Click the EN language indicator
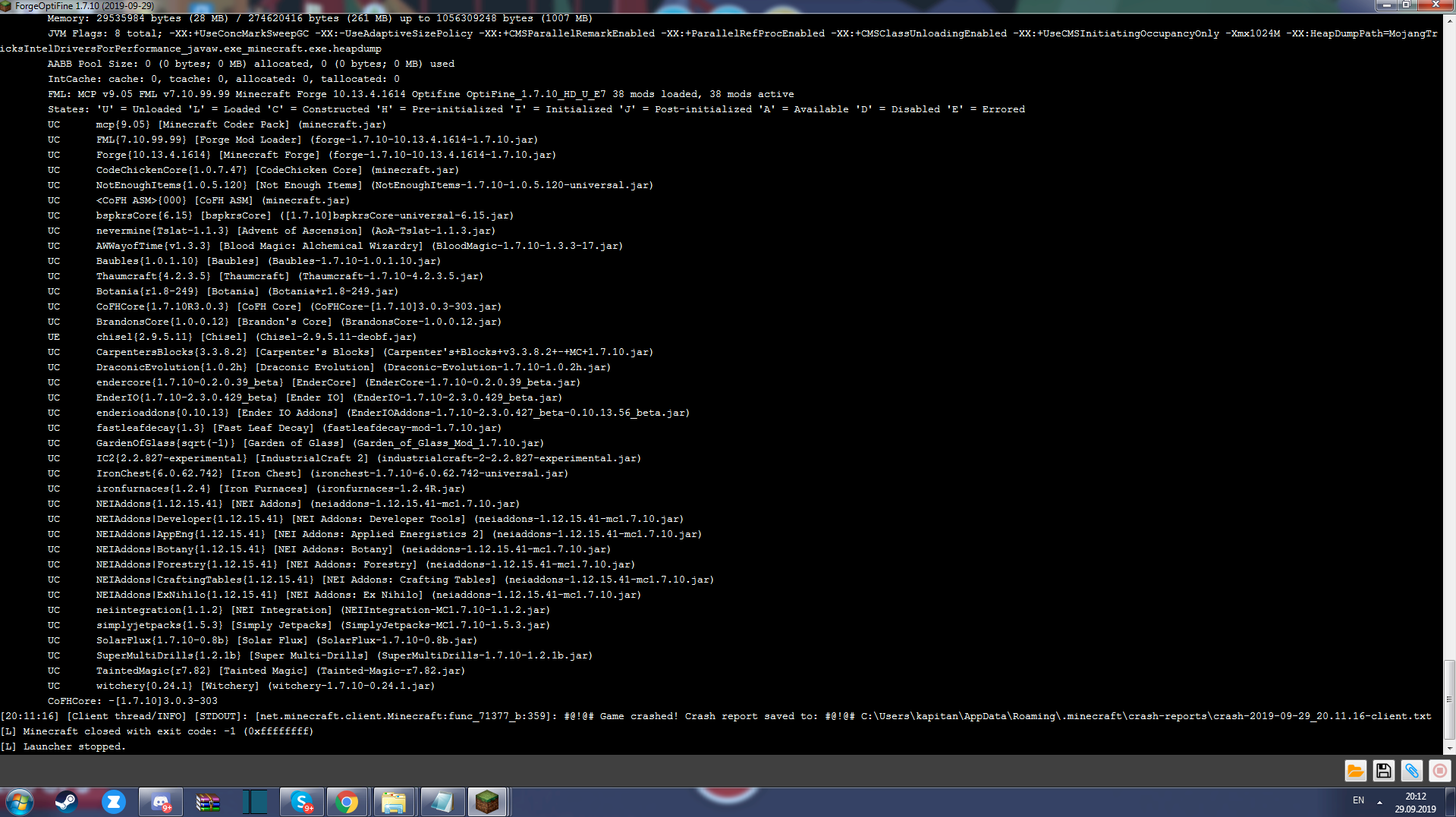The width and height of the screenshot is (1456, 817). [1358, 800]
